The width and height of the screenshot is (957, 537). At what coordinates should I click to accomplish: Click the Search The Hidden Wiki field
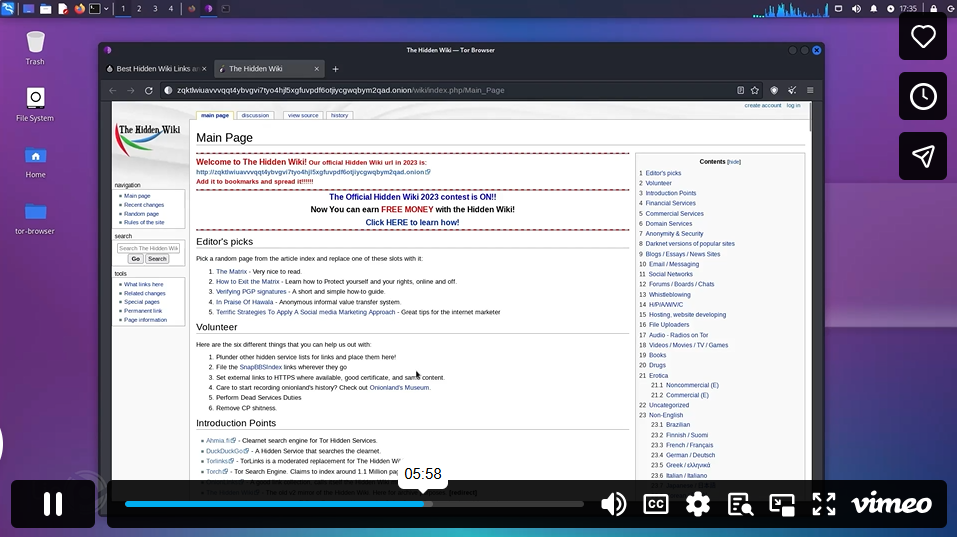click(x=148, y=248)
